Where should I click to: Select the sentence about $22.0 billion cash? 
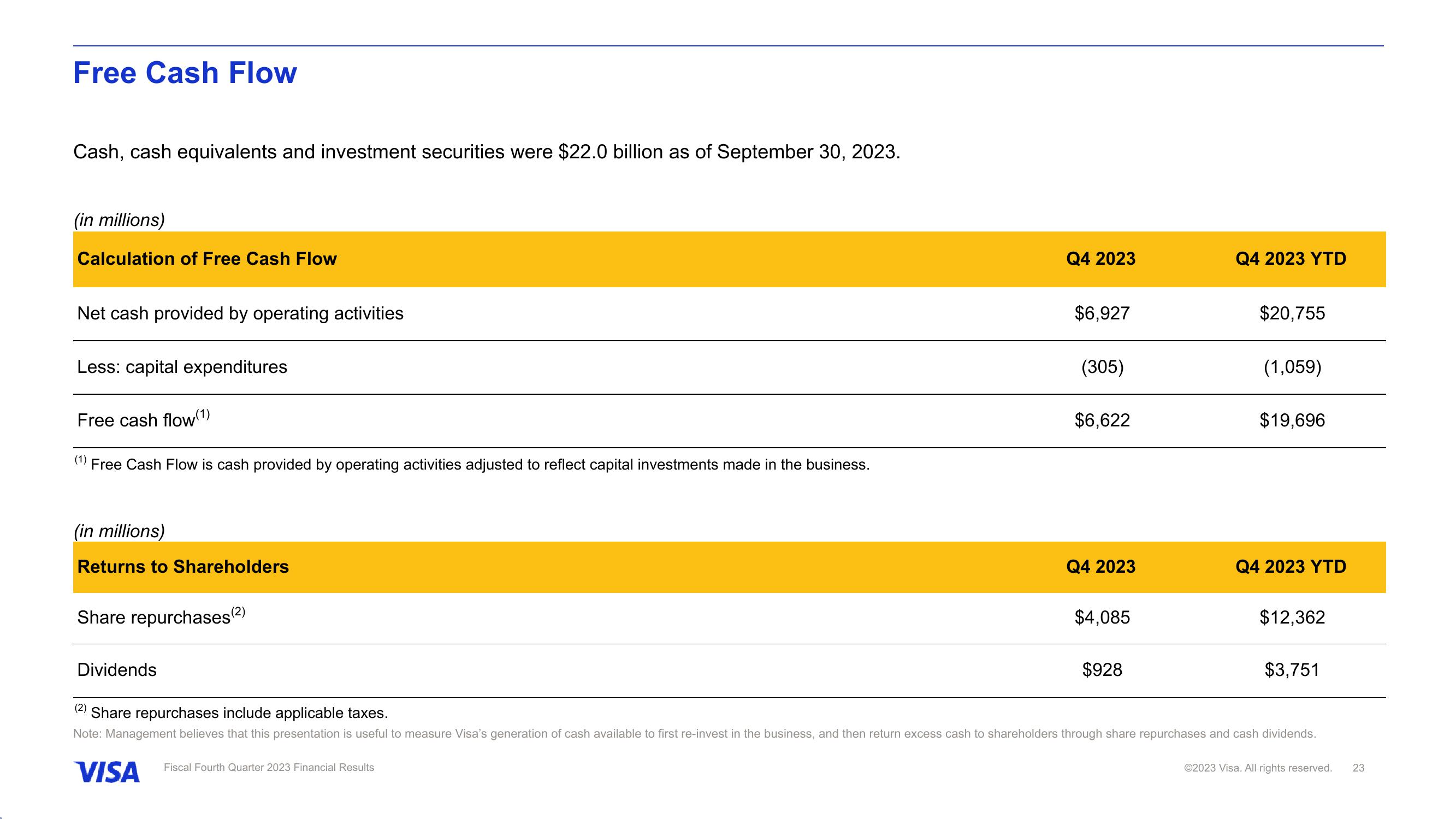(487, 152)
